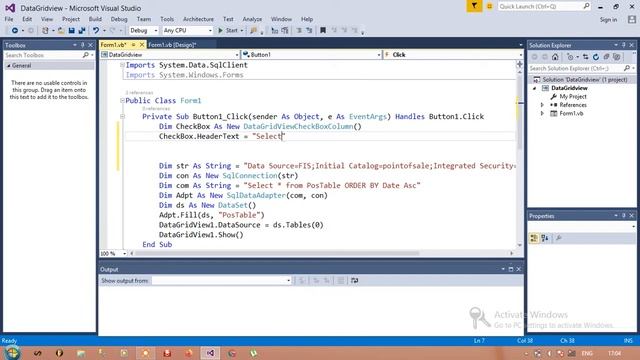The image size is (640, 360).
Task: Open the Button1 object dropdown in the editor
Action: [311, 55]
